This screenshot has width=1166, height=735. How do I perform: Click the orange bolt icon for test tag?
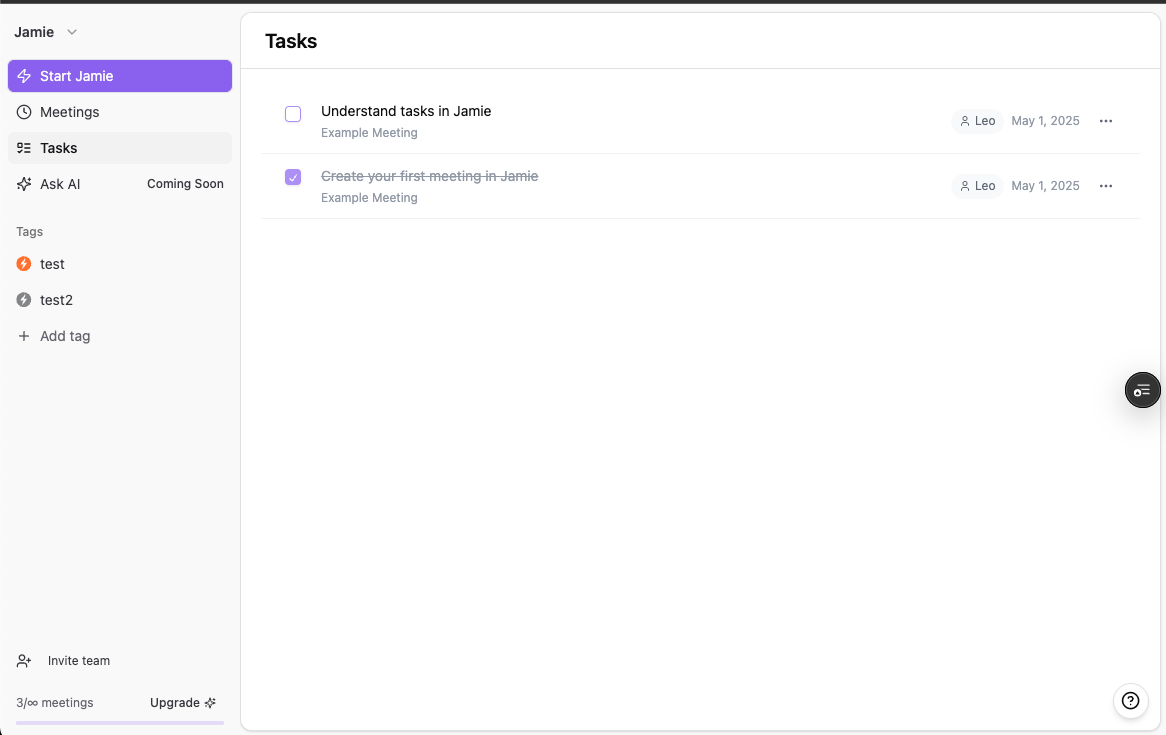(24, 263)
